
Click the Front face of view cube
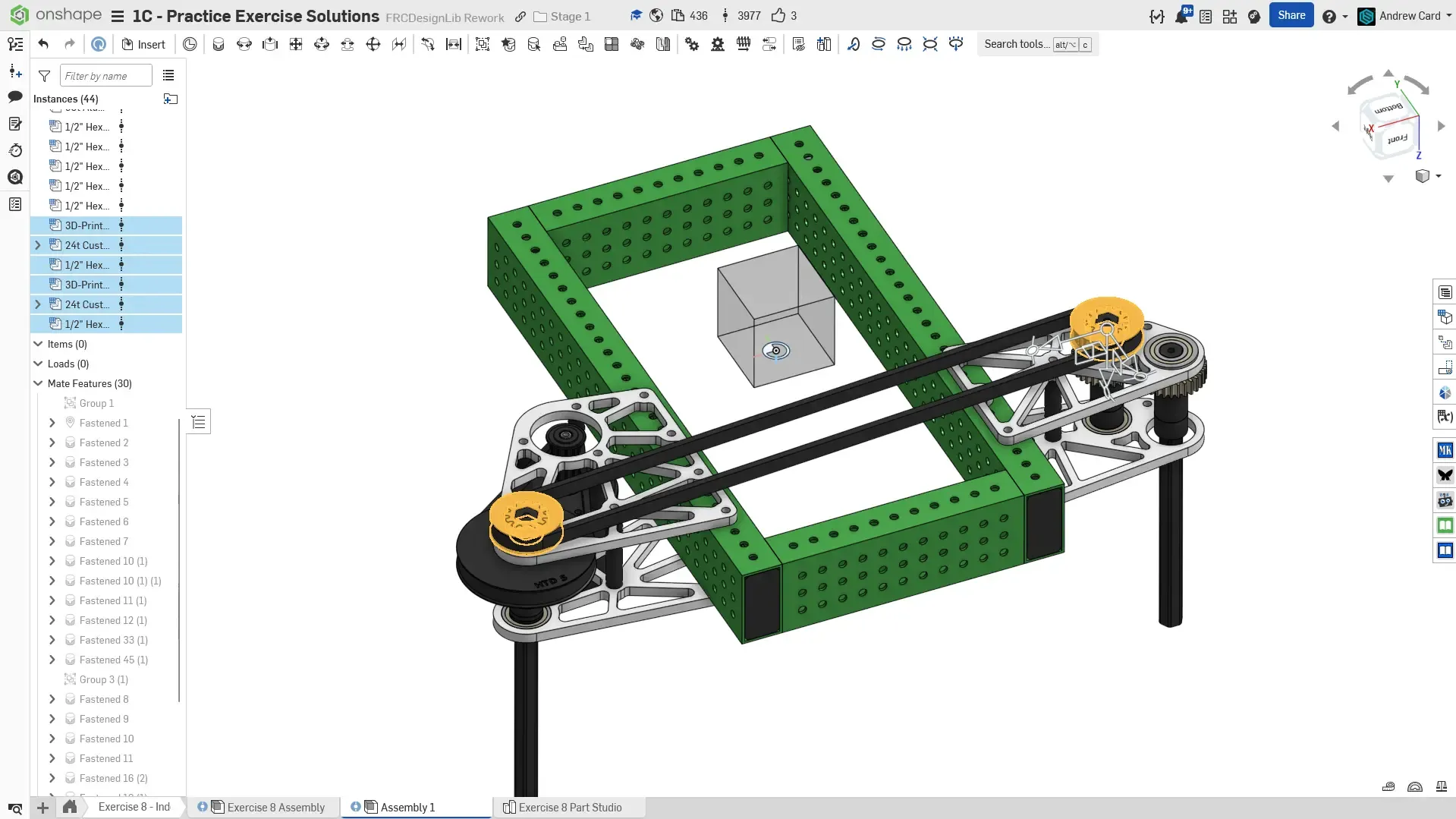point(1397,140)
